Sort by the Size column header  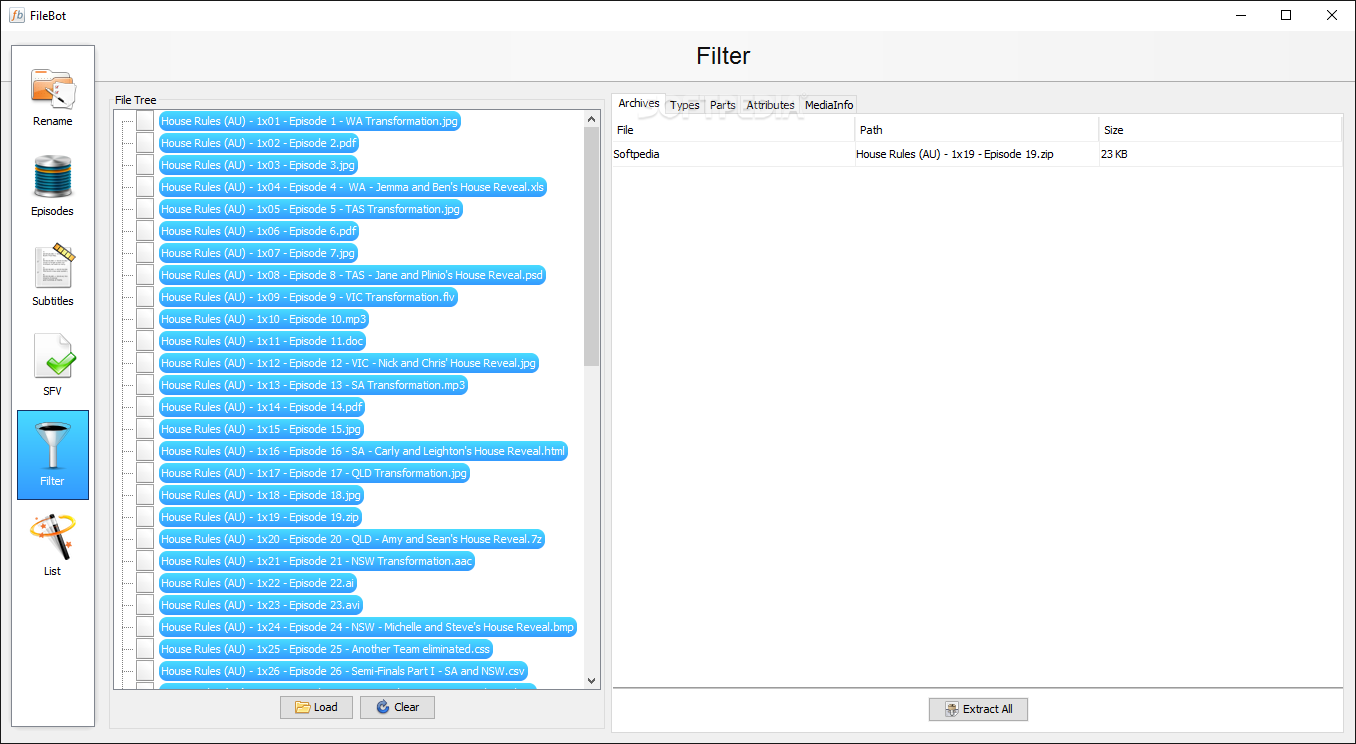(x=1221, y=130)
